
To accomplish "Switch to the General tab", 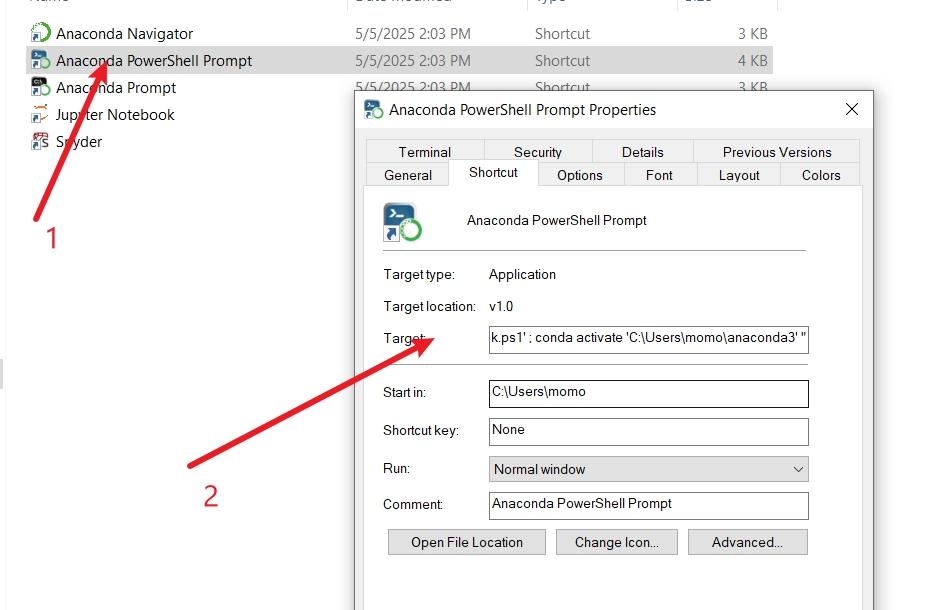I will 407,174.
